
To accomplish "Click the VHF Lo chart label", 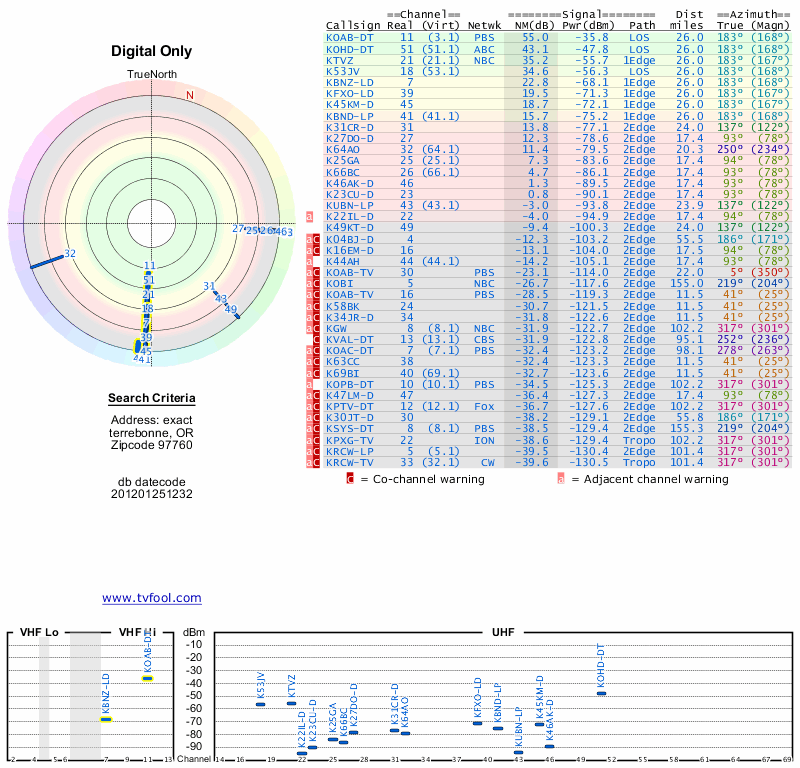I will click(x=39, y=632).
